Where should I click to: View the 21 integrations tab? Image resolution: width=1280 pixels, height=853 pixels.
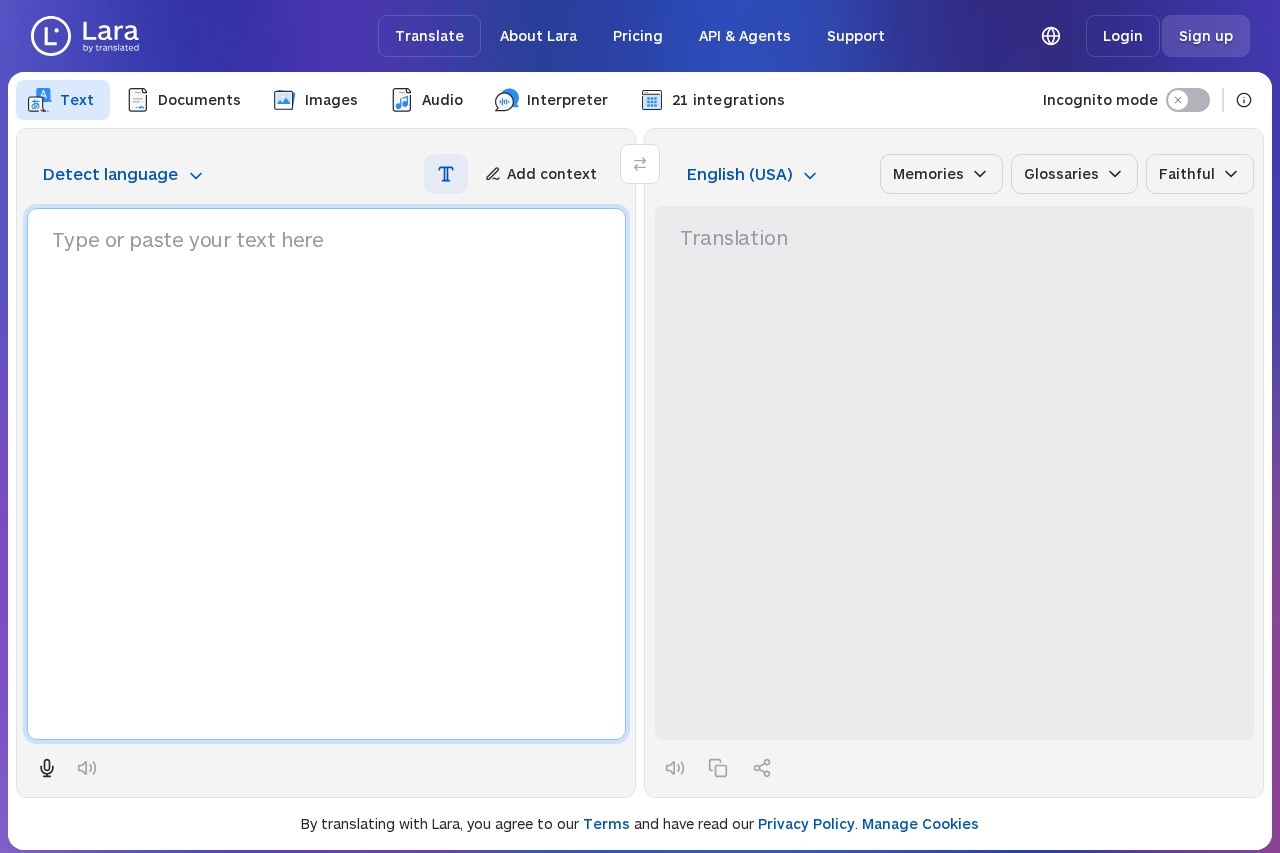pyautogui.click(x=713, y=100)
